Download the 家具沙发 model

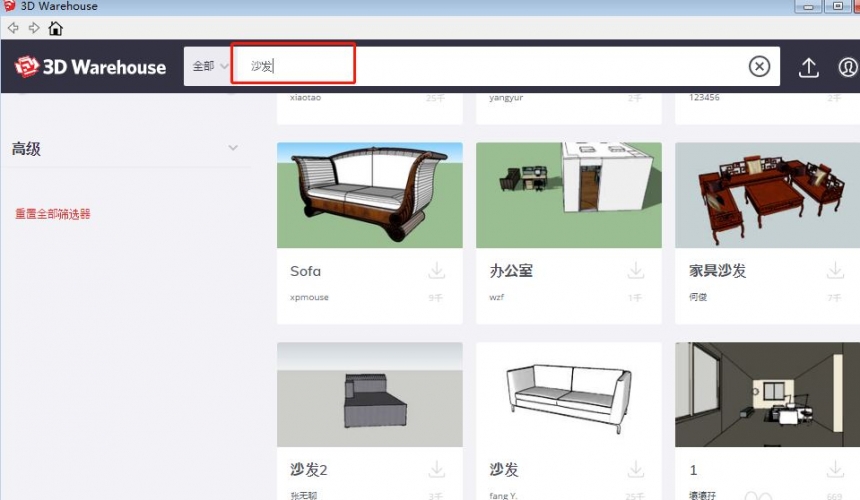pyautogui.click(x=835, y=270)
